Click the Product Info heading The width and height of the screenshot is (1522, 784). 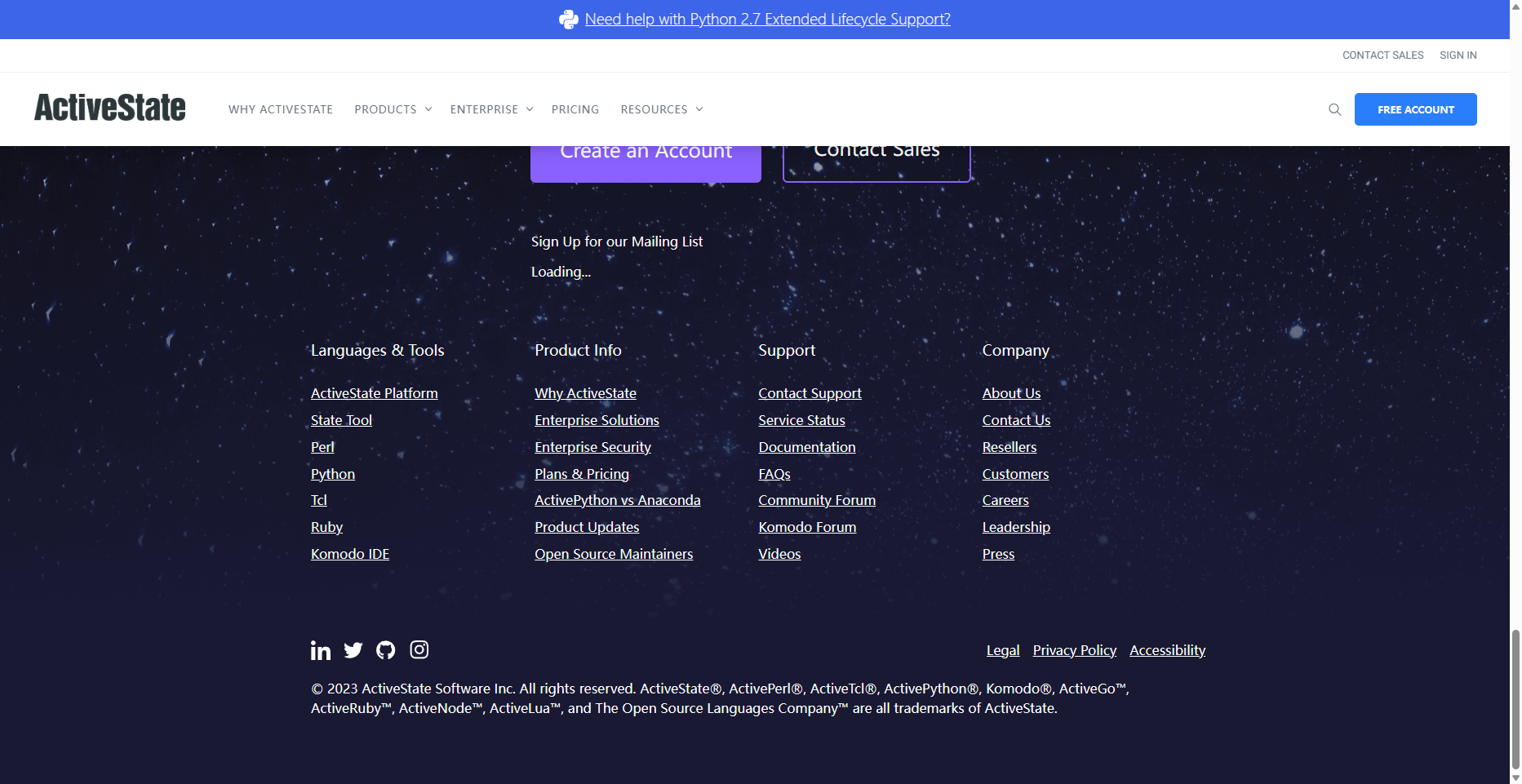[x=578, y=350]
